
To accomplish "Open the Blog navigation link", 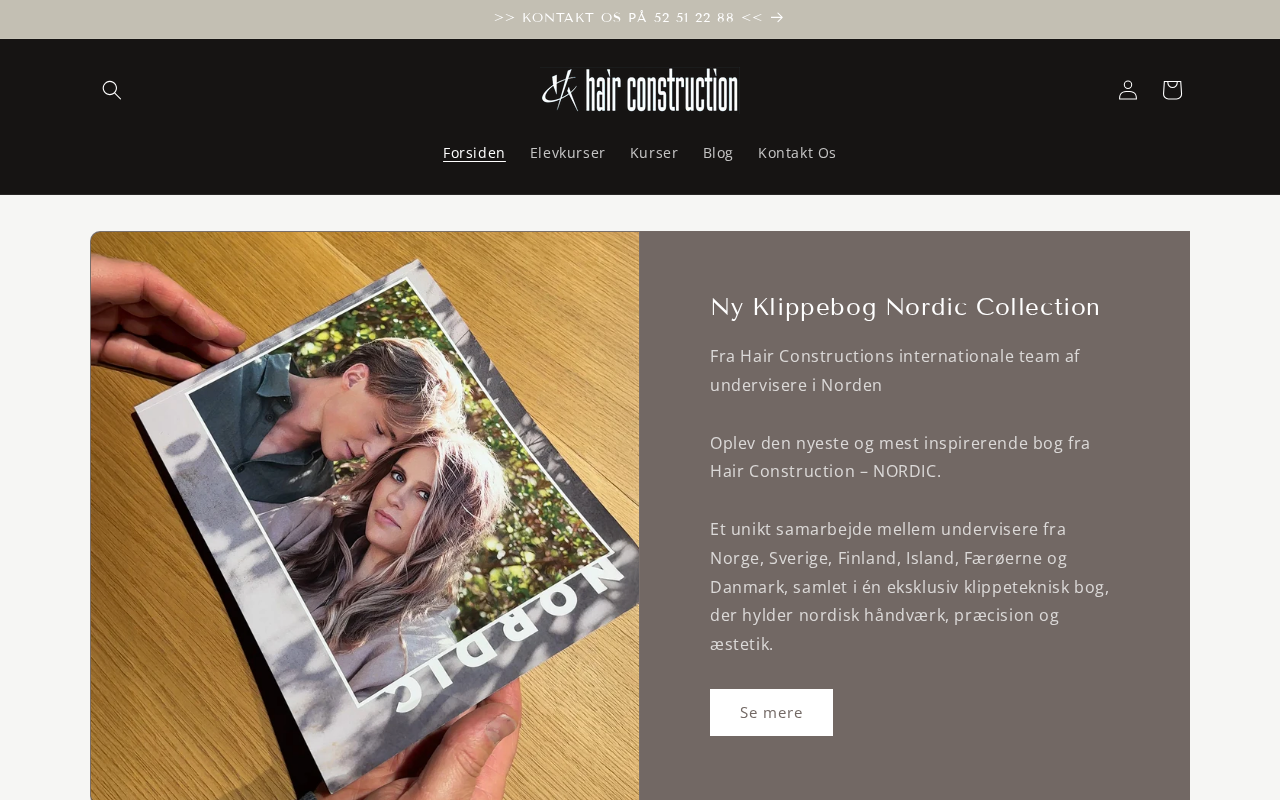I will tap(718, 153).
